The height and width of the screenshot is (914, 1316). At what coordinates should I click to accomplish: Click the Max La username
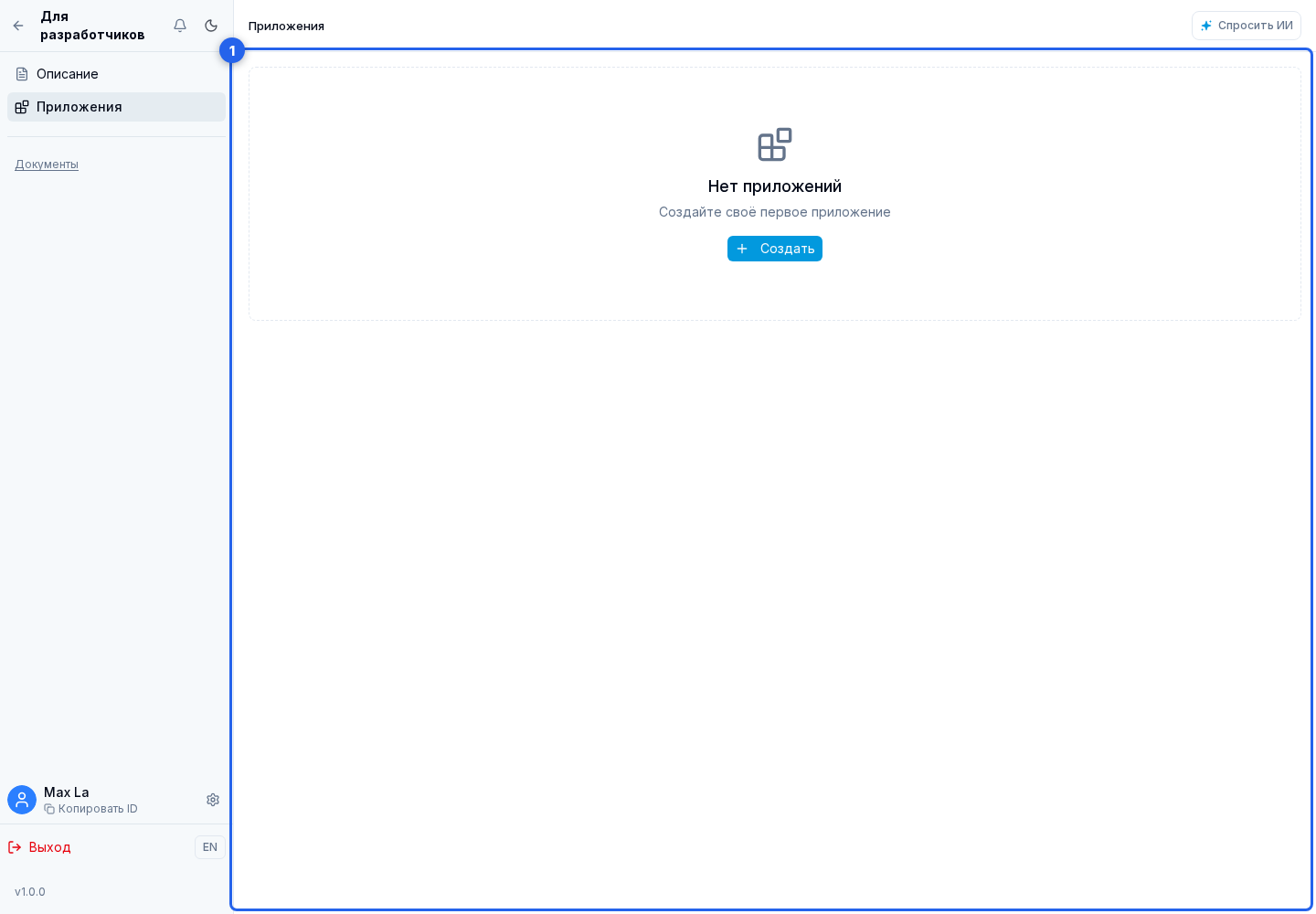pos(67,792)
